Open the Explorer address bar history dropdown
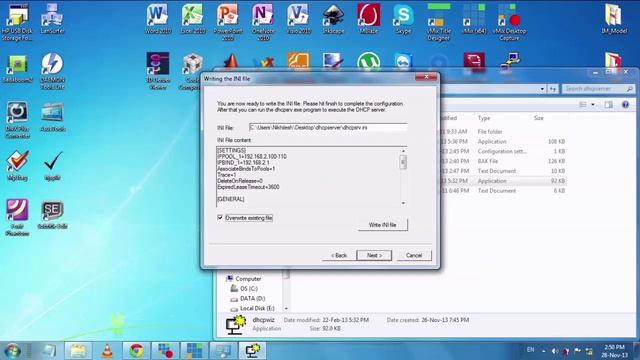Viewport: 640px width, 360px height. [542, 89]
